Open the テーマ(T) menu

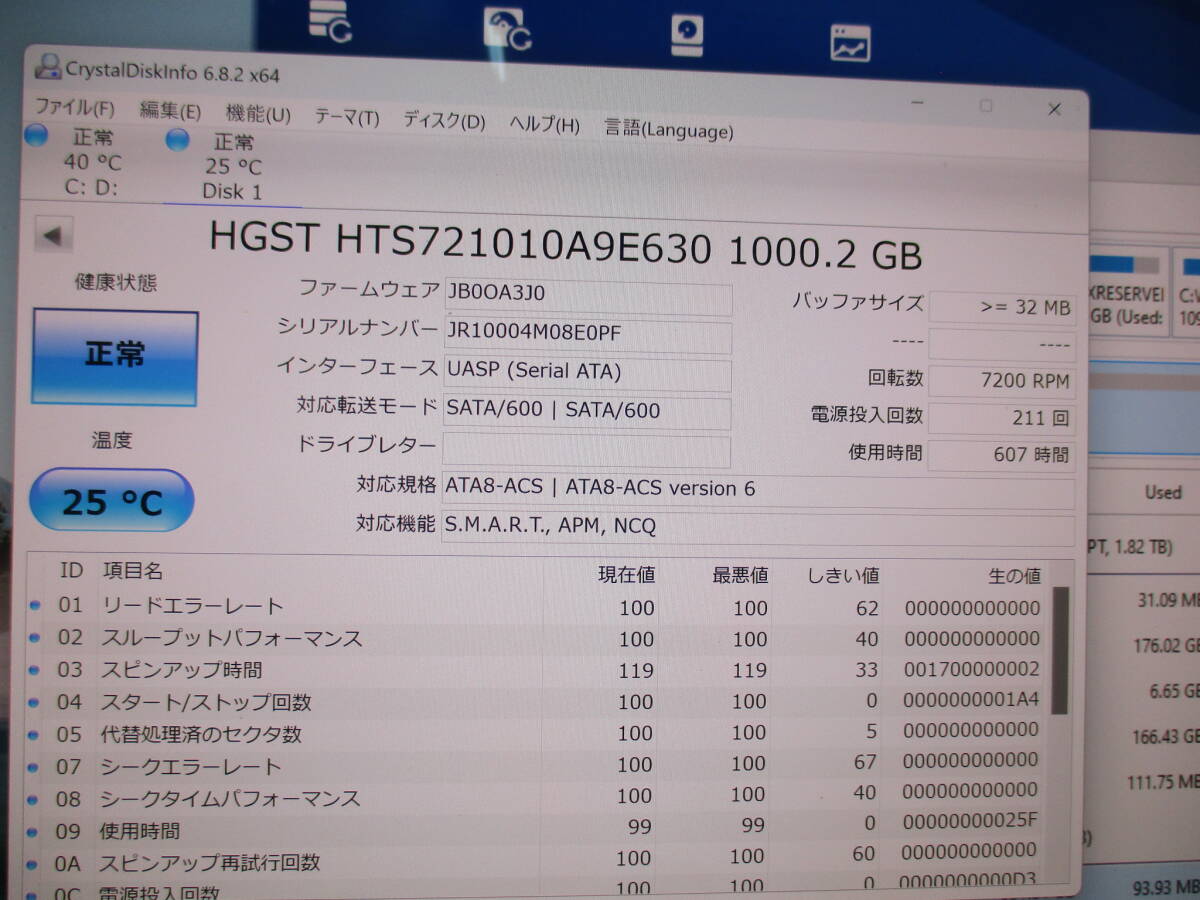pos(347,118)
